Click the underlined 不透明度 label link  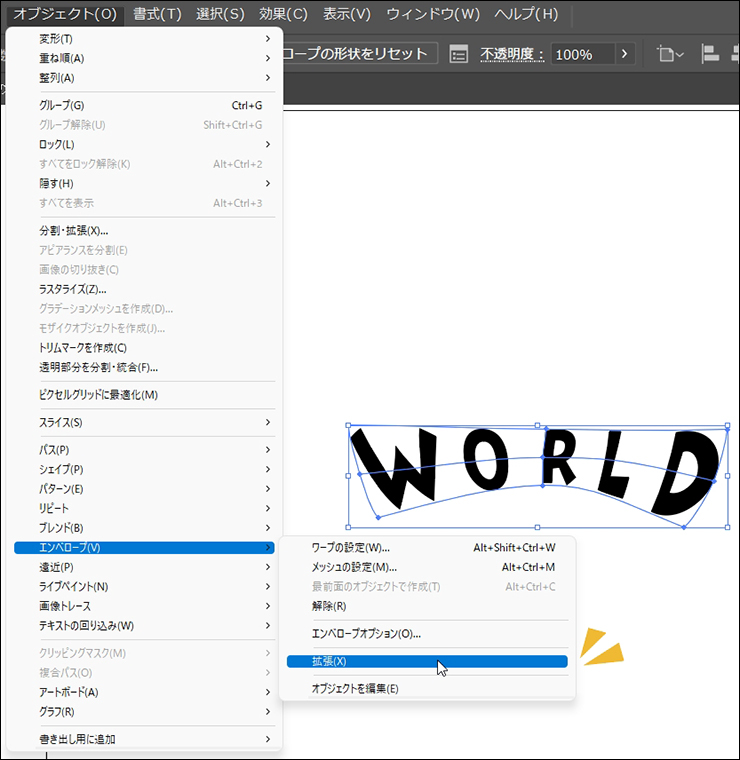[512, 54]
